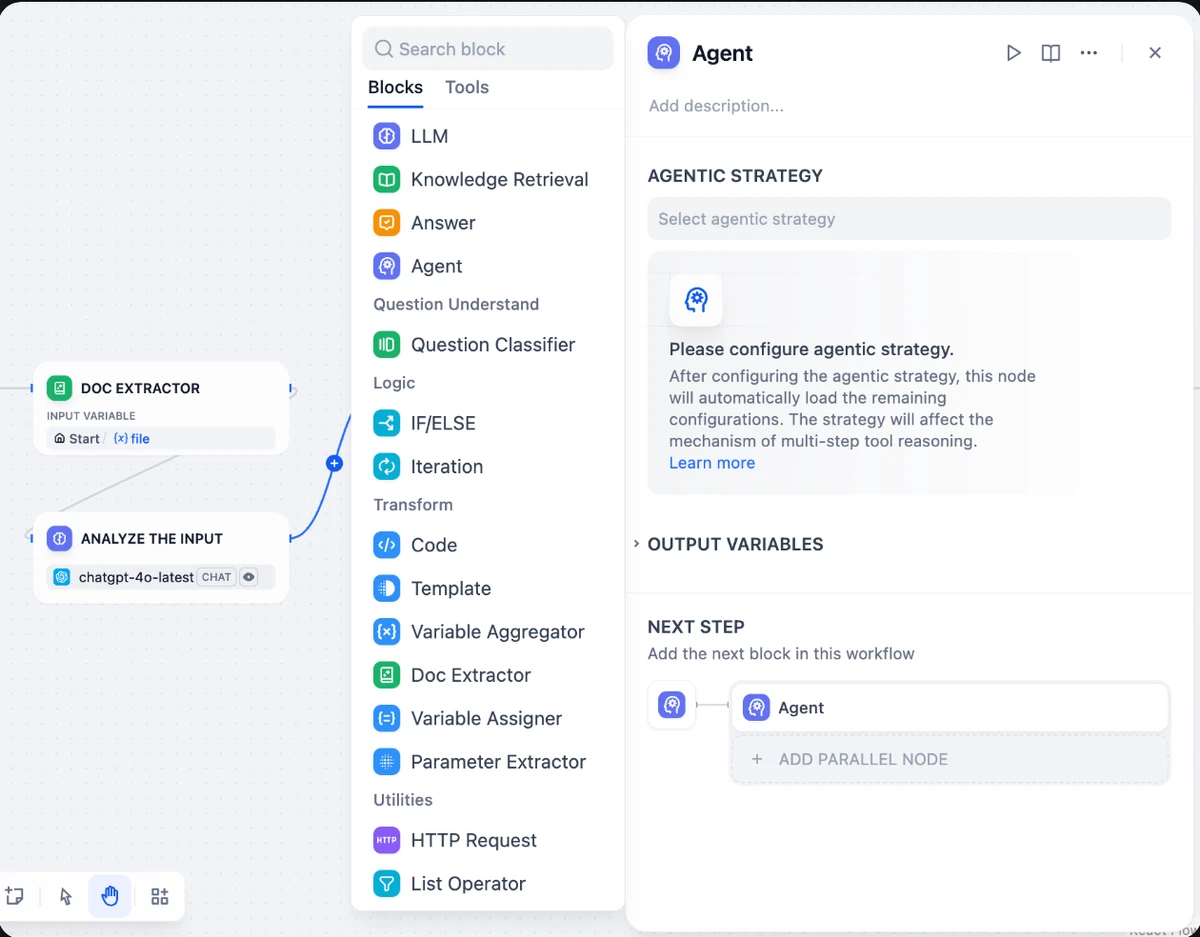
Task: Open the help docs book icon
Action: point(1051,53)
